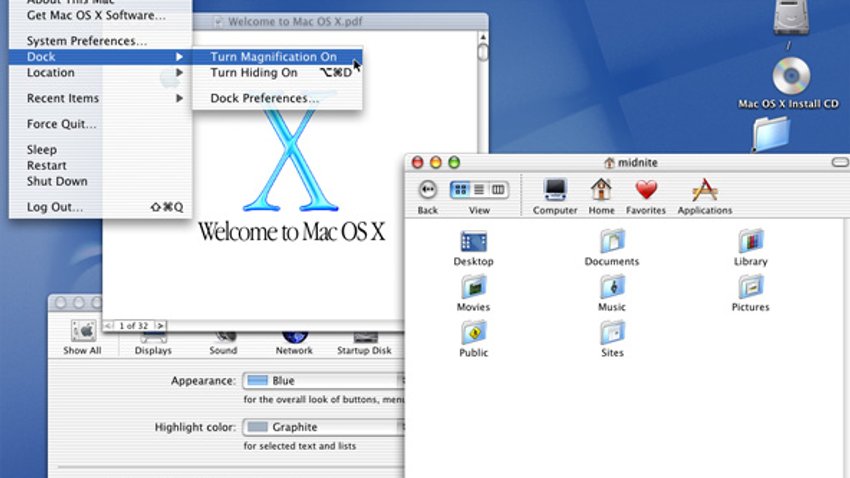Toggle the Finder toolbar pill button
Screen dimensions: 850x478
coord(840,162)
